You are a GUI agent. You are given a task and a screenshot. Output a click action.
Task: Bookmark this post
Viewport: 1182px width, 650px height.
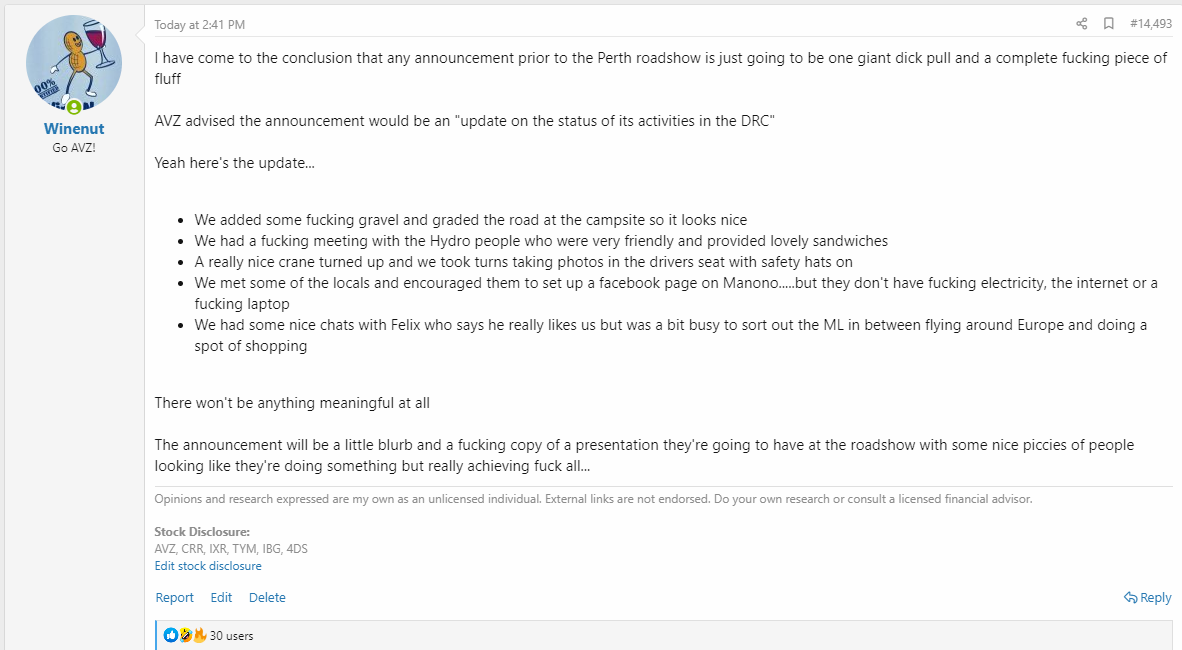[x=1108, y=24]
